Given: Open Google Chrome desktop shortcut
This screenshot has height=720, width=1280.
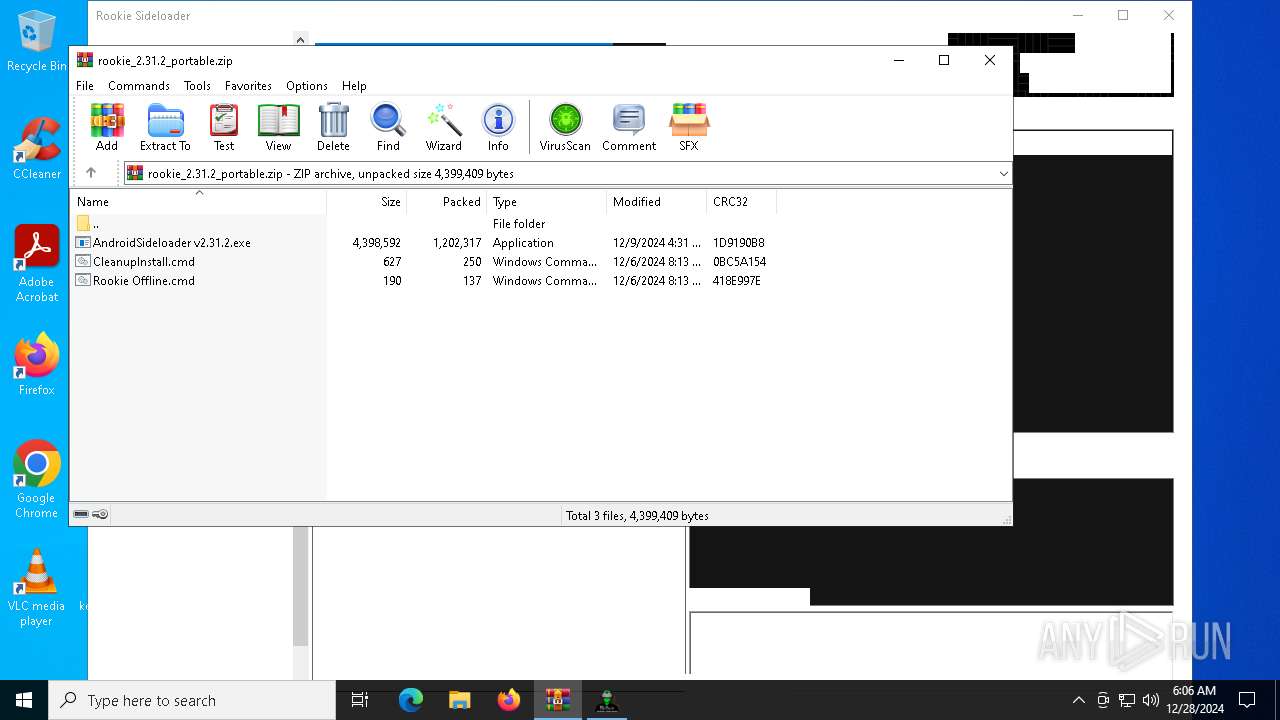Looking at the screenshot, I should (37, 479).
